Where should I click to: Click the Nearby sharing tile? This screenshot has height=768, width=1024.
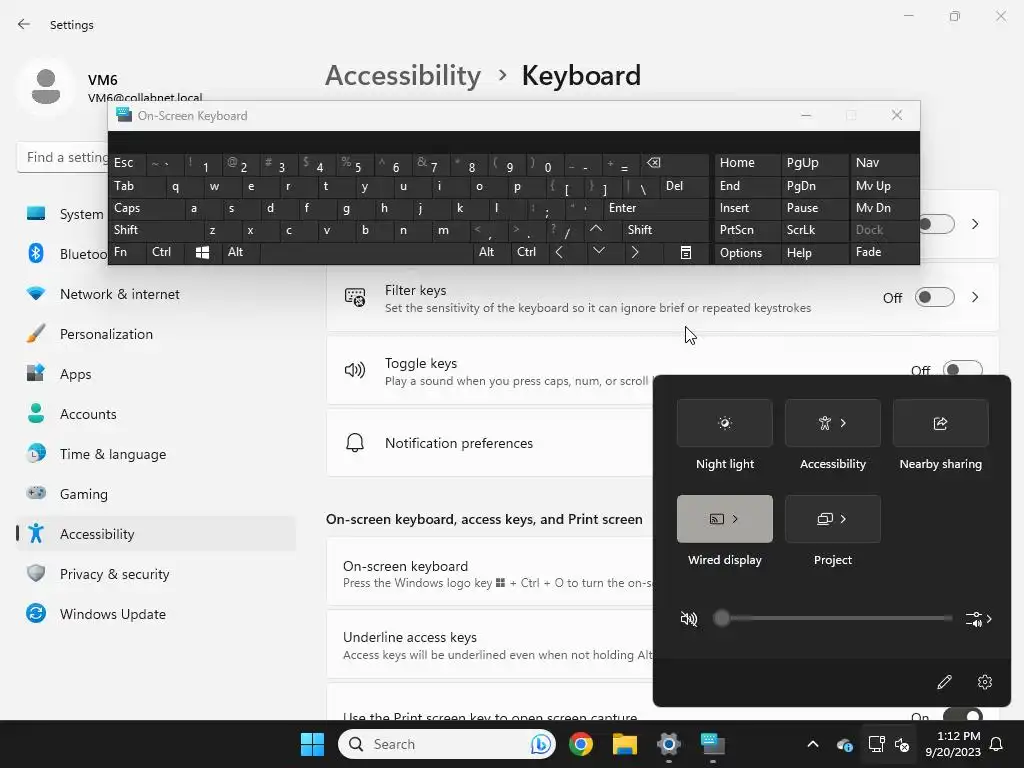(x=940, y=423)
